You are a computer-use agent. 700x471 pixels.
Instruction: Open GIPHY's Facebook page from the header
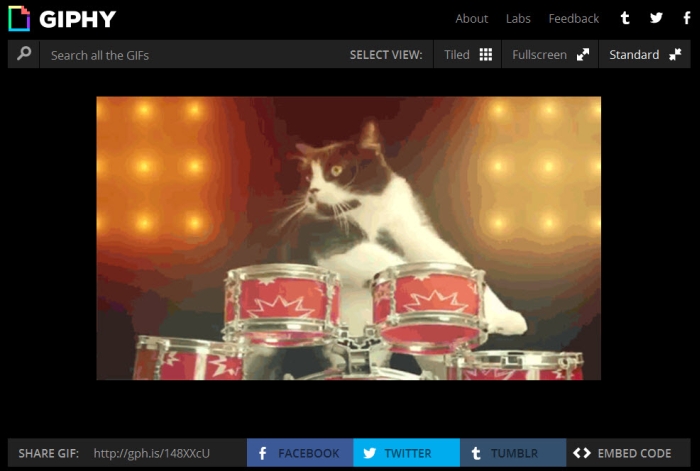click(687, 18)
